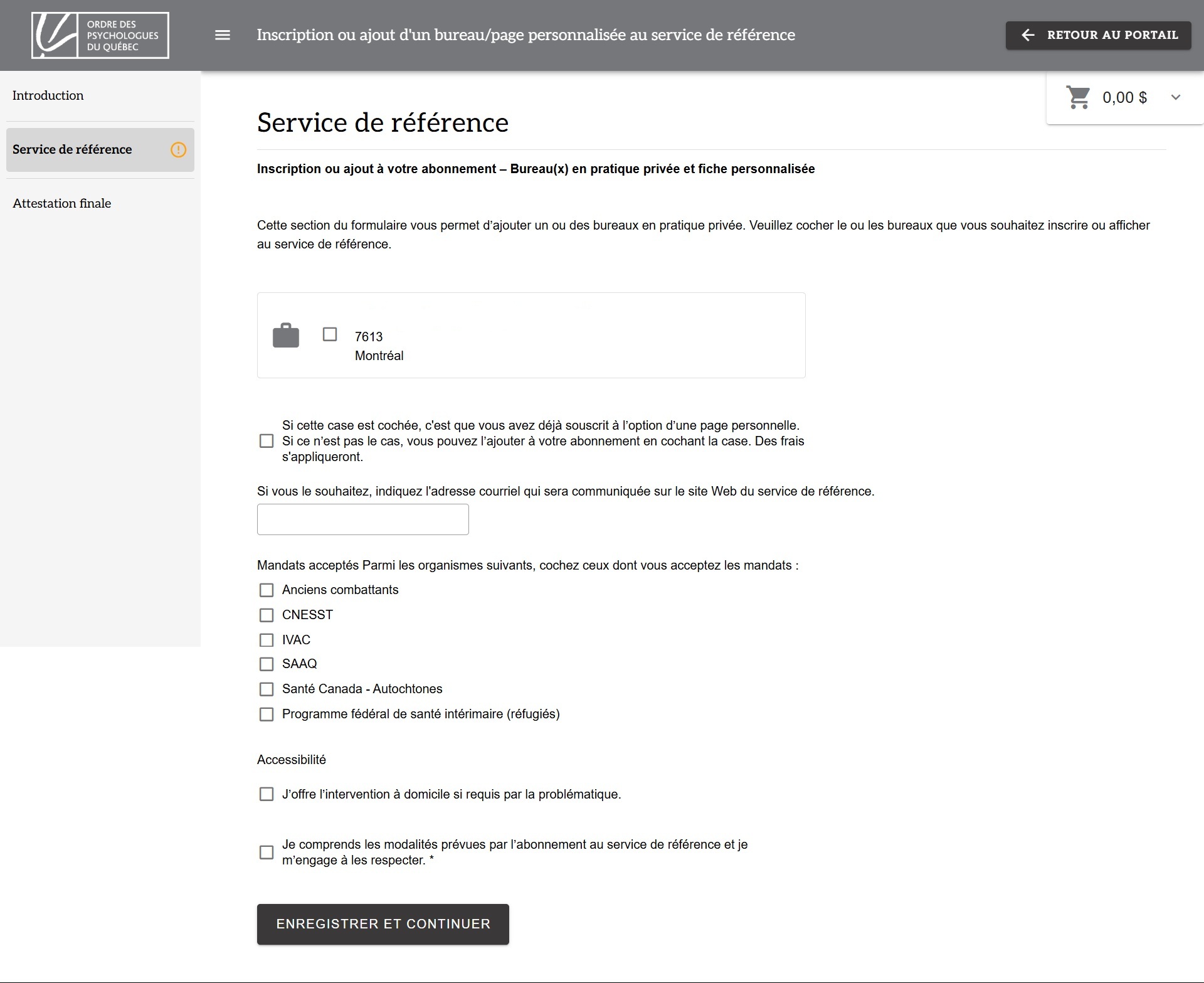Check the home intervention accessibility box
The width and height of the screenshot is (1204, 983).
coord(267,794)
